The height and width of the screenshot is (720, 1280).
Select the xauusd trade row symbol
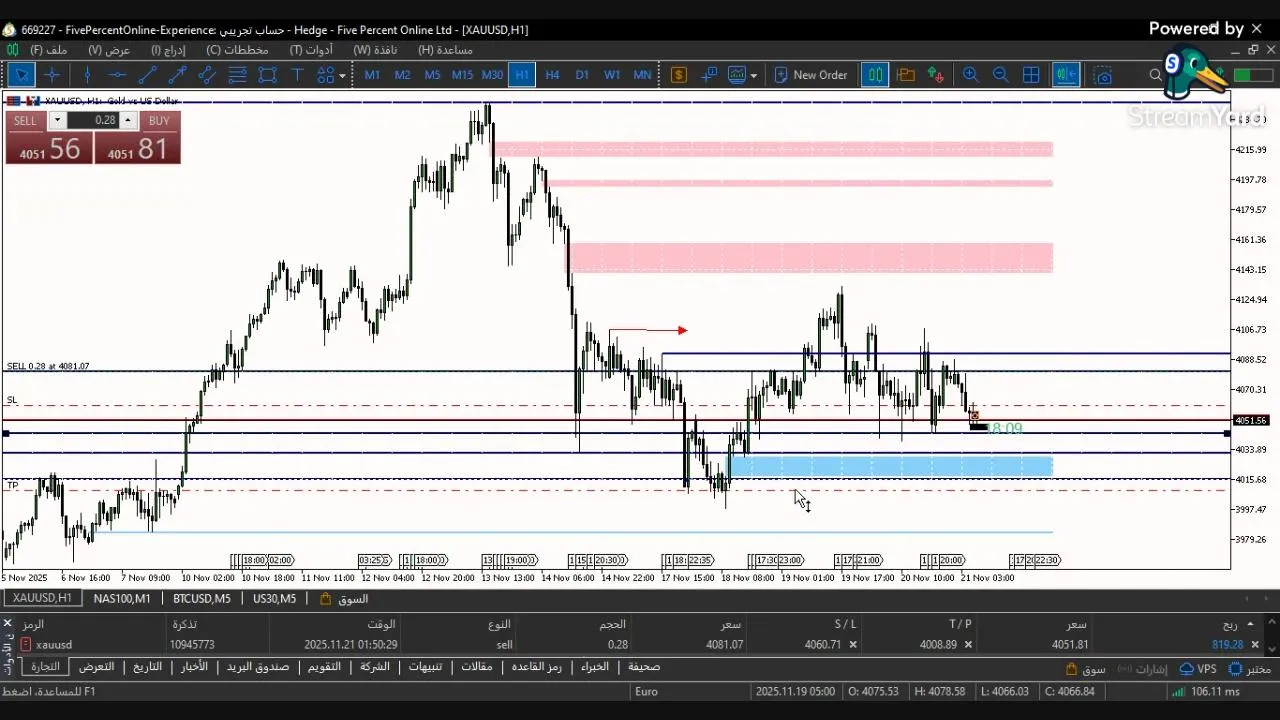[x=54, y=645]
